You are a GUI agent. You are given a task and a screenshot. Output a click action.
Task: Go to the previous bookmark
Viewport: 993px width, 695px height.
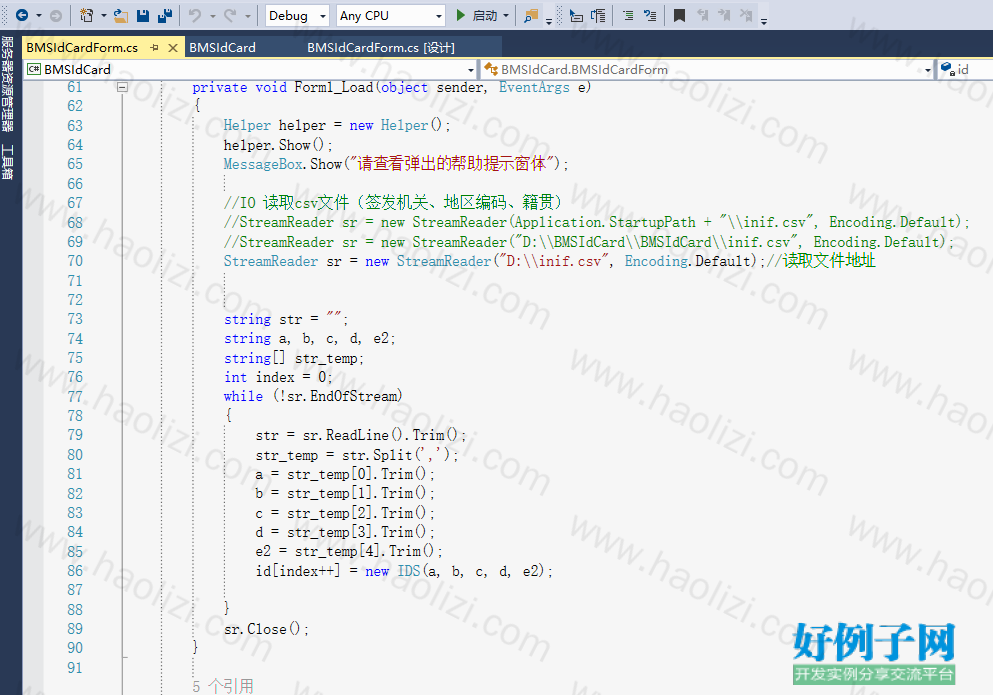702,15
